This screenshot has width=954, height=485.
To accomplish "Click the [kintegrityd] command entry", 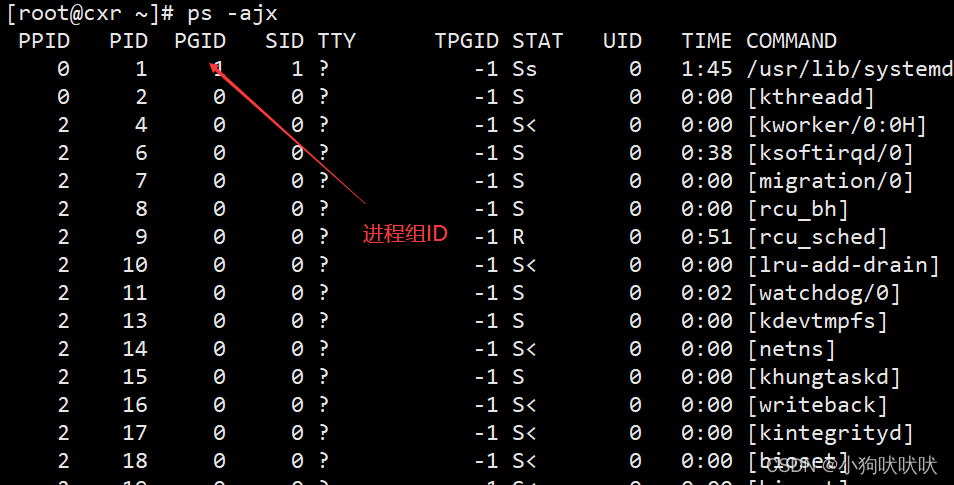I will click(x=830, y=433).
